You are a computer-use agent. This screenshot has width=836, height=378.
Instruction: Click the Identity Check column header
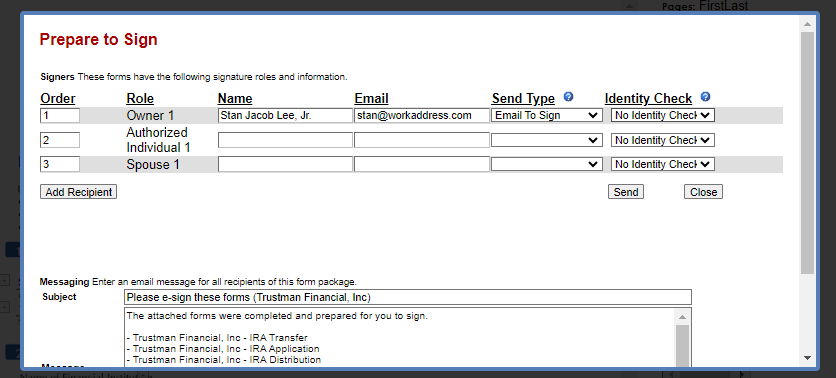coord(648,99)
